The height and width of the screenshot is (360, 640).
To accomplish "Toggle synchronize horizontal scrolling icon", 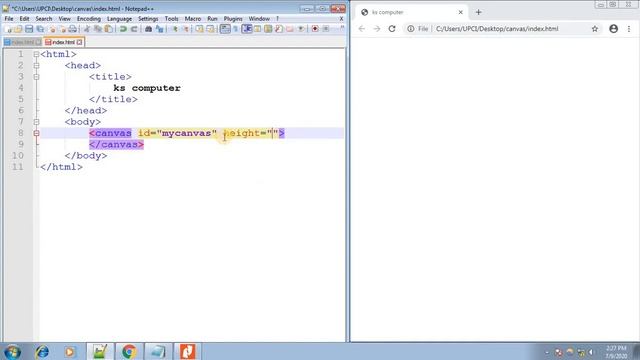I will point(210,29).
